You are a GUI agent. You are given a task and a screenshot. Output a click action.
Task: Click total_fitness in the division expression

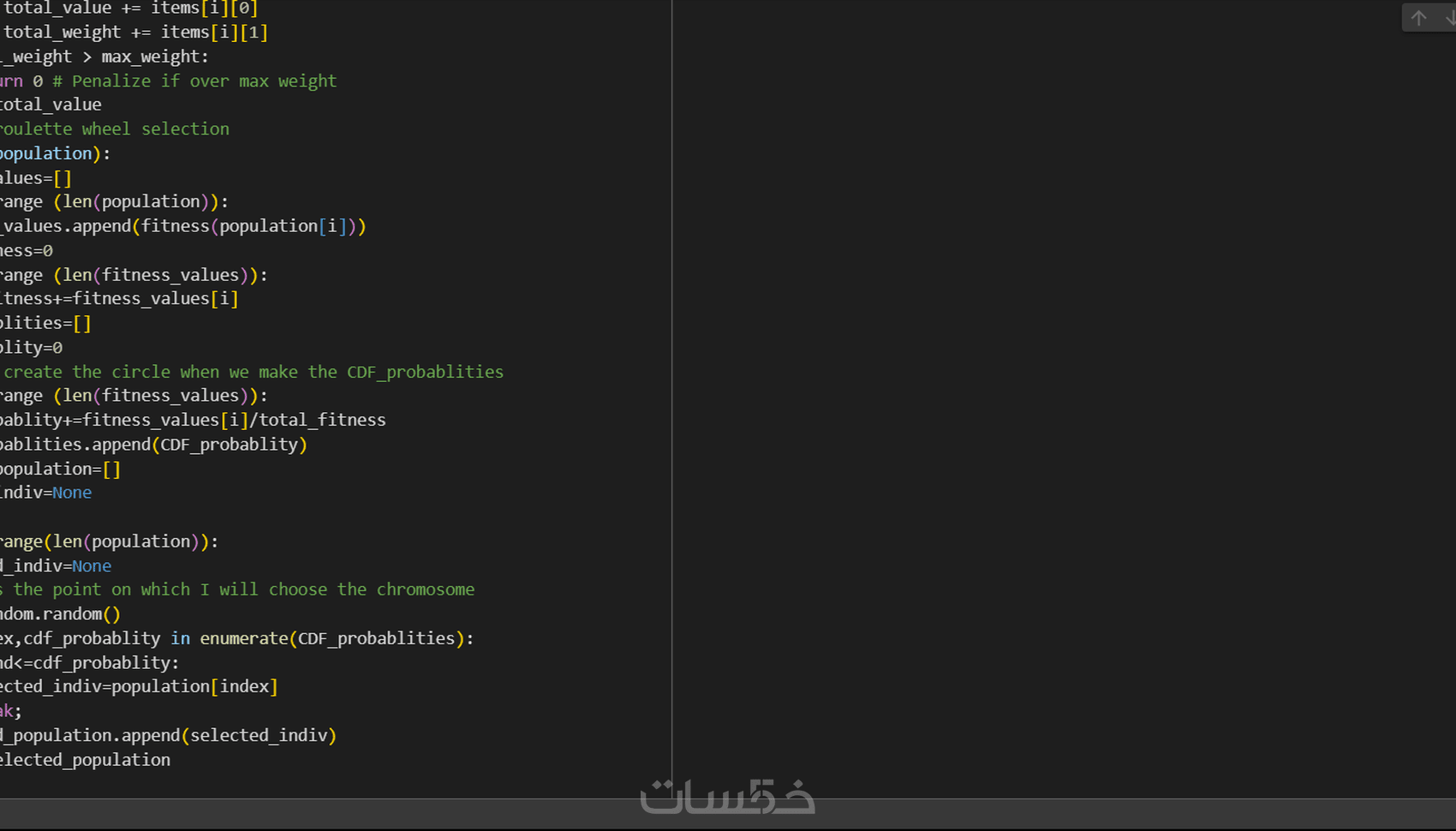321,420
